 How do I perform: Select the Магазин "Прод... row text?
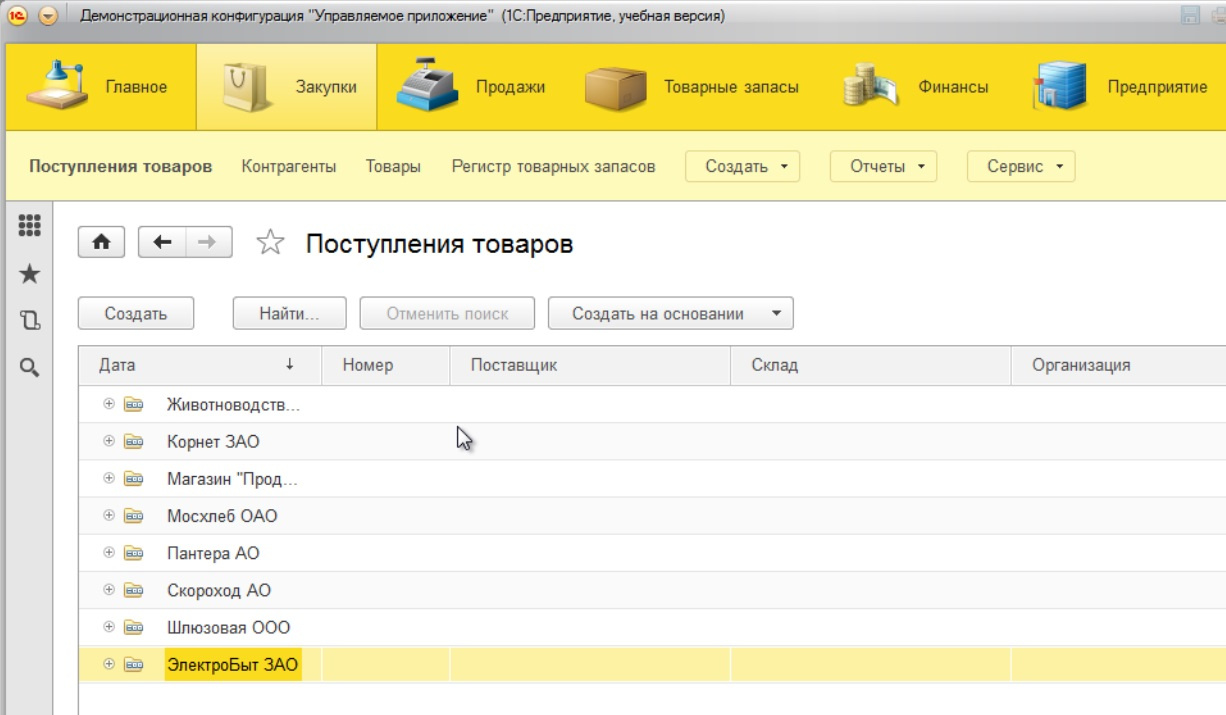pos(232,479)
